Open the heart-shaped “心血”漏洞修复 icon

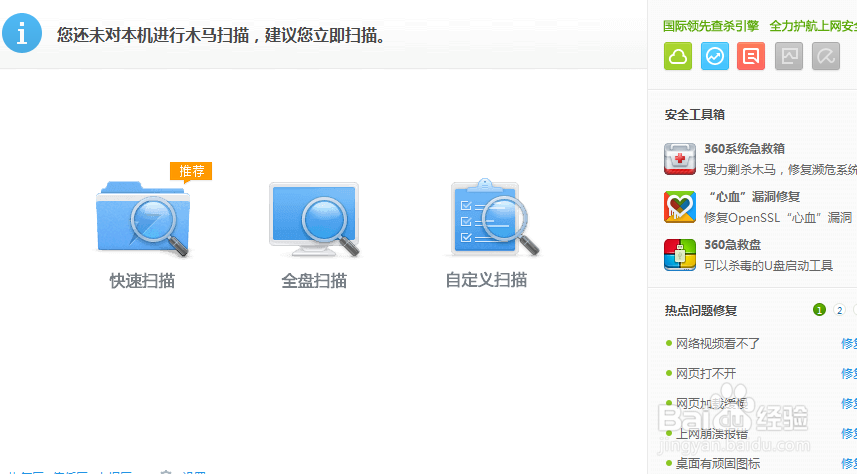coord(680,207)
